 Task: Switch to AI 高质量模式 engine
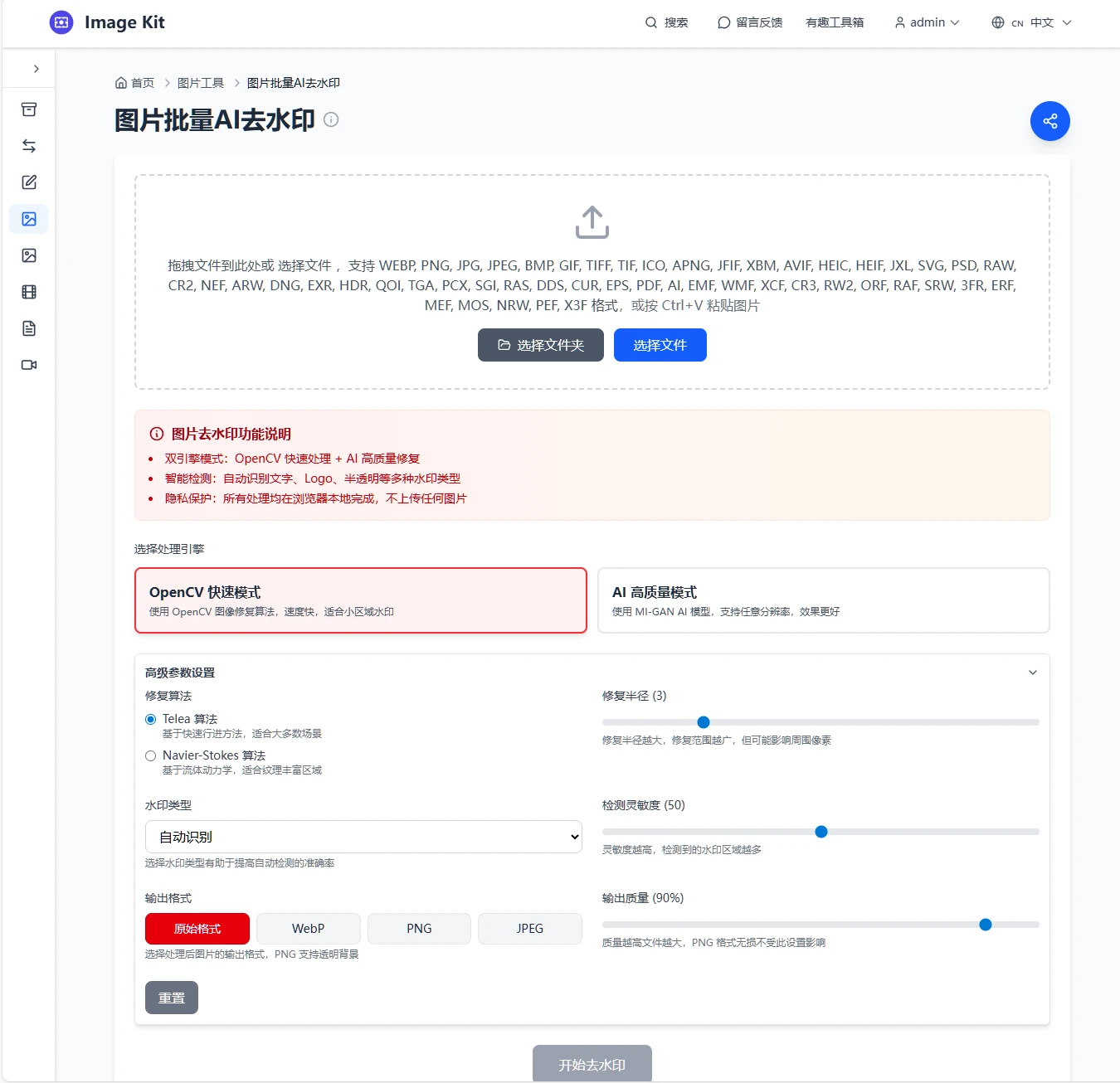coord(823,600)
